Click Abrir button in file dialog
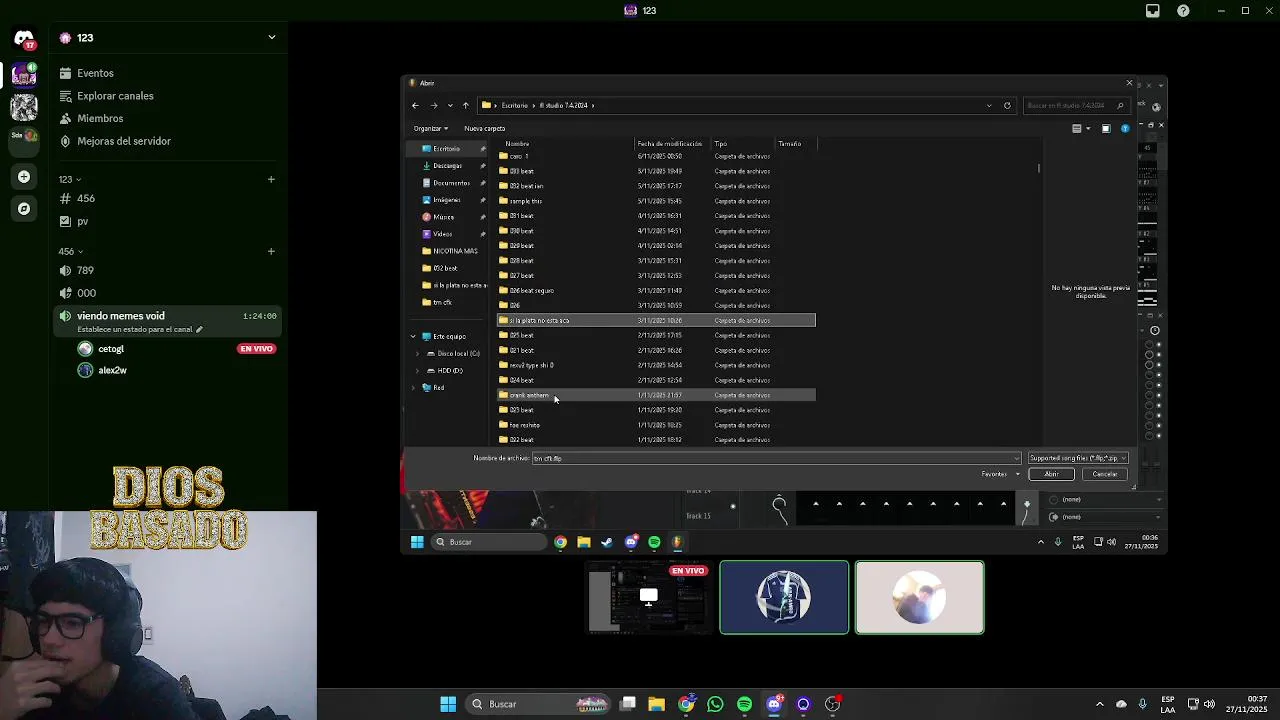This screenshot has width=1280, height=720. (x=1051, y=474)
